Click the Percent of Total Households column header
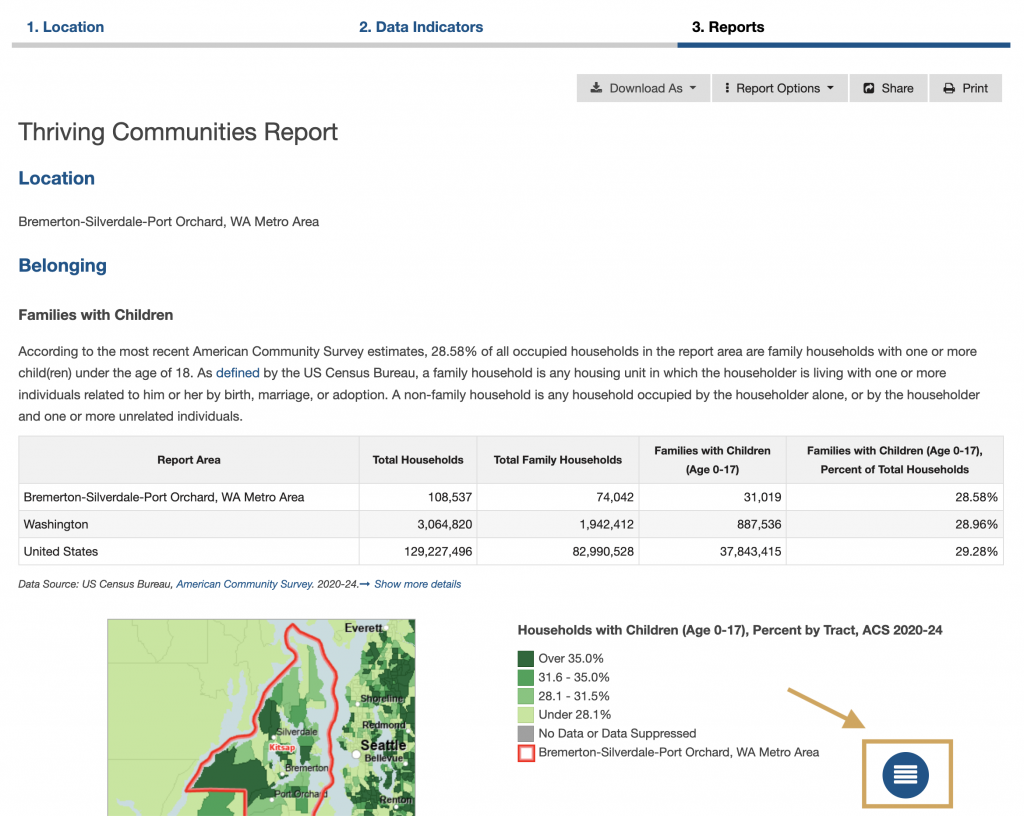Image resolution: width=1024 pixels, height=816 pixels. 895,460
